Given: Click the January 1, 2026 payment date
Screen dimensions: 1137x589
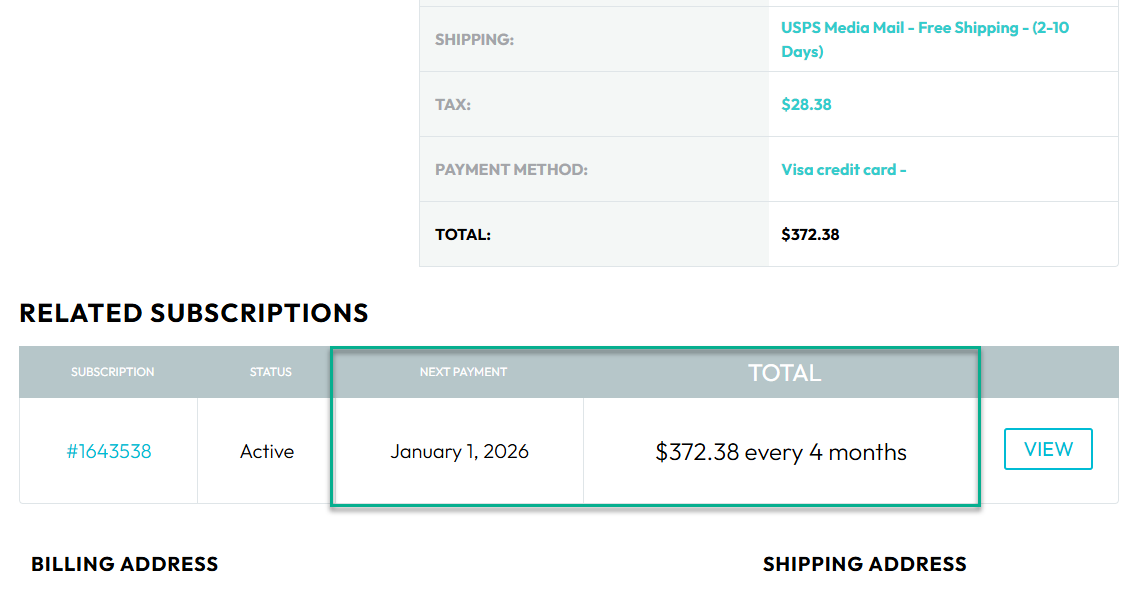Looking at the screenshot, I should pyautogui.click(x=459, y=451).
